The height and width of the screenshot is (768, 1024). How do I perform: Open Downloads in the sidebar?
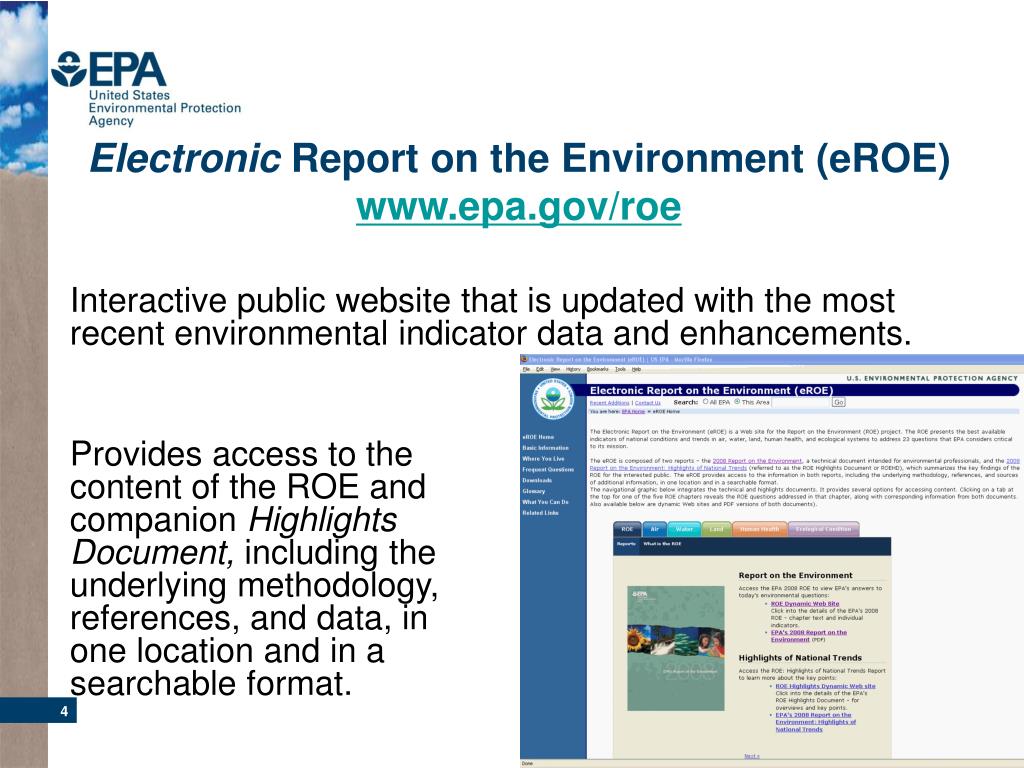537,480
